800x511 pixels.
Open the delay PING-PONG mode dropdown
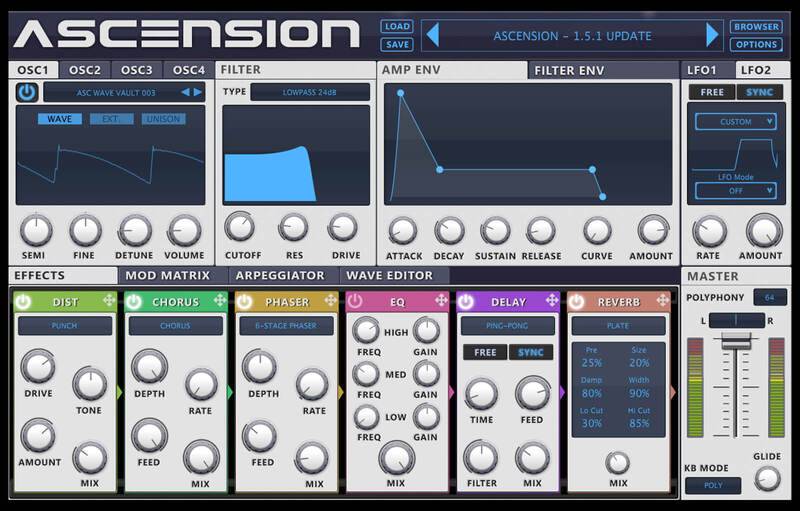(508, 326)
